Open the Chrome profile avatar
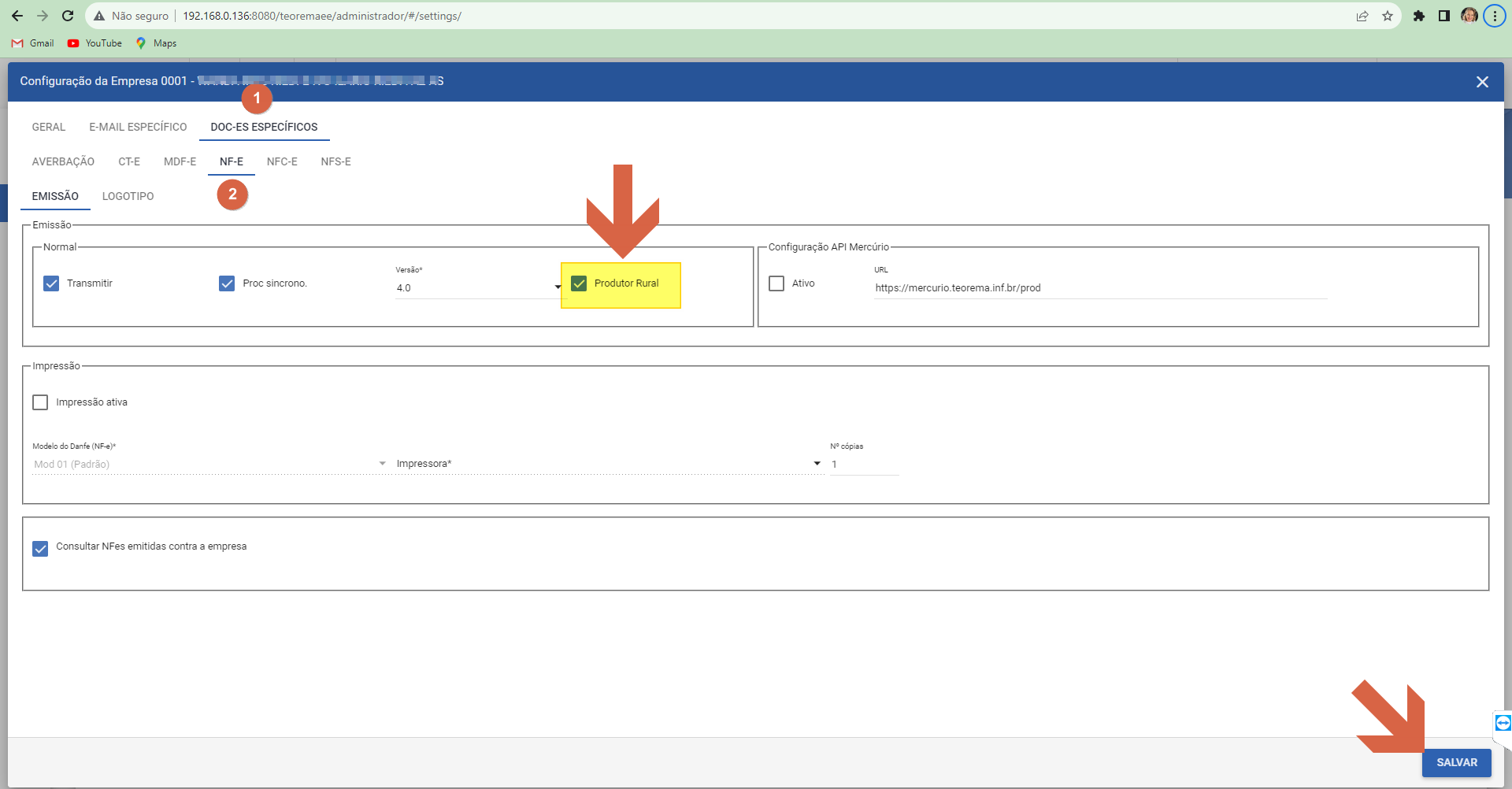This screenshot has width=1512, height=789. (x=1469, y=16)
